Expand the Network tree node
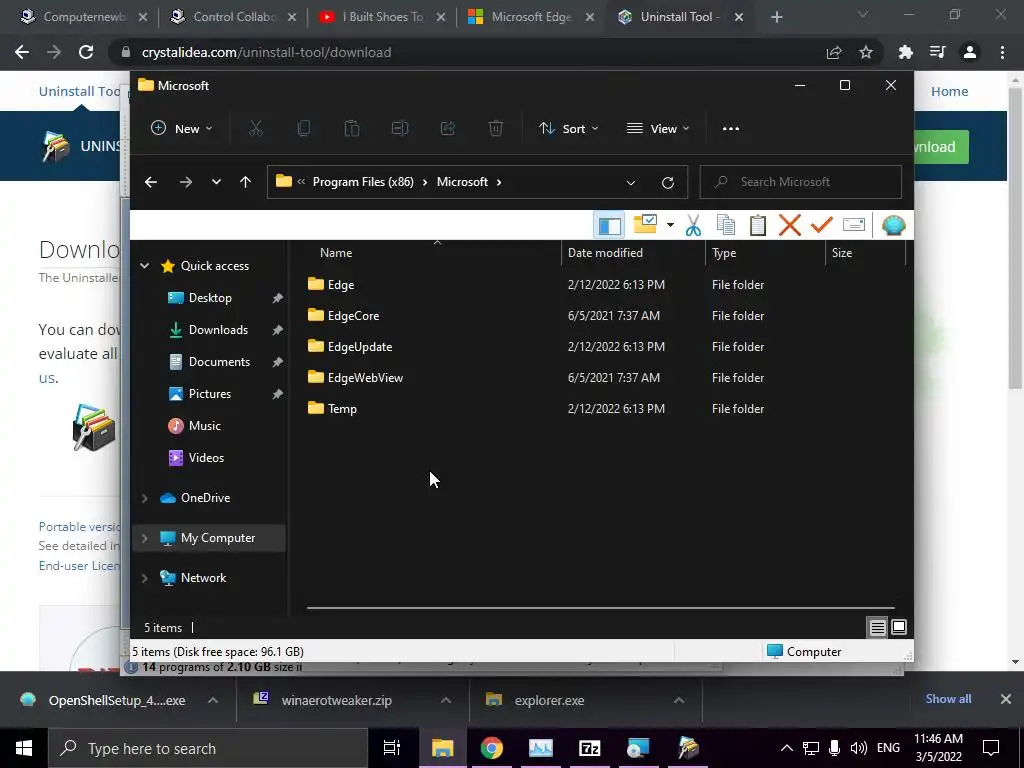The height and width of the screenshot is (768, 1024). (x=144, y=578)
